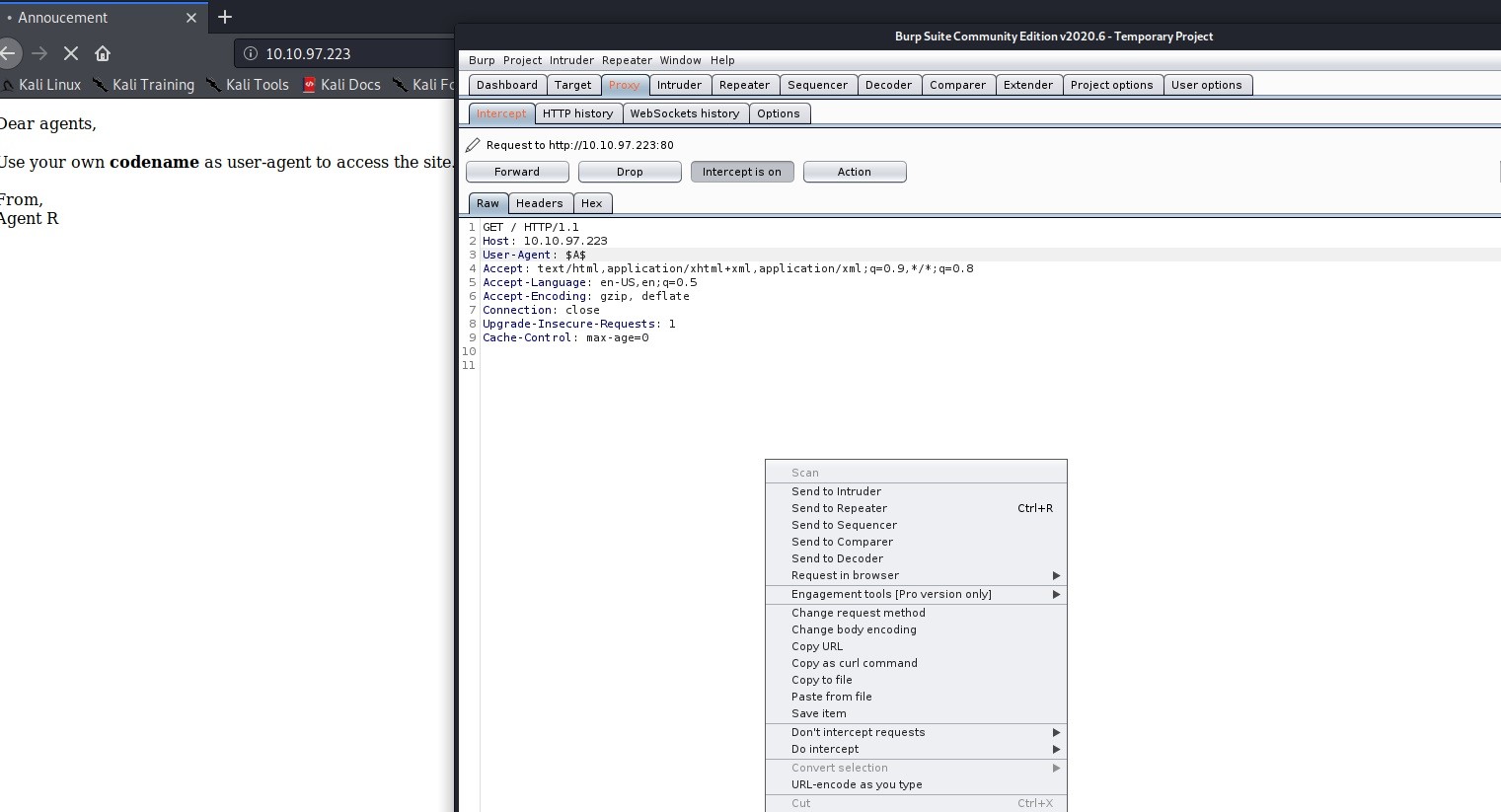Image resolution: width=1501 pixels, height=812 pixels.
Task: Choose Copy as curl command
Action: 854,663
